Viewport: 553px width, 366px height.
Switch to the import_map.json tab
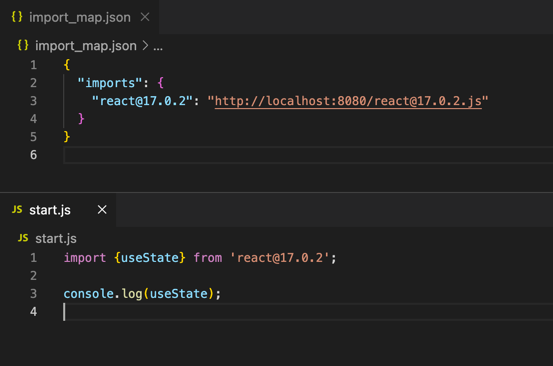tap(79, 17)
